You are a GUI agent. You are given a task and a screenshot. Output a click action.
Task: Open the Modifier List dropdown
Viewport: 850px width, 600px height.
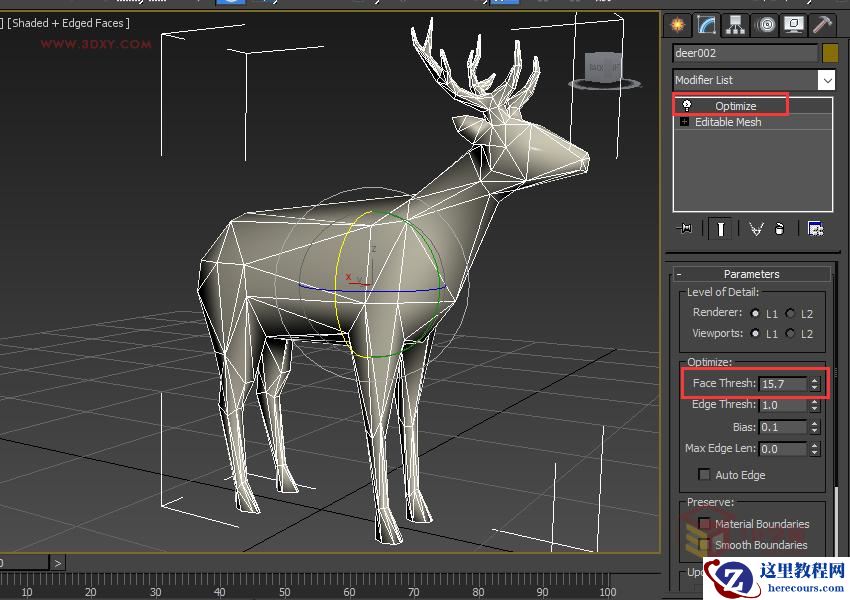(826, 80)
